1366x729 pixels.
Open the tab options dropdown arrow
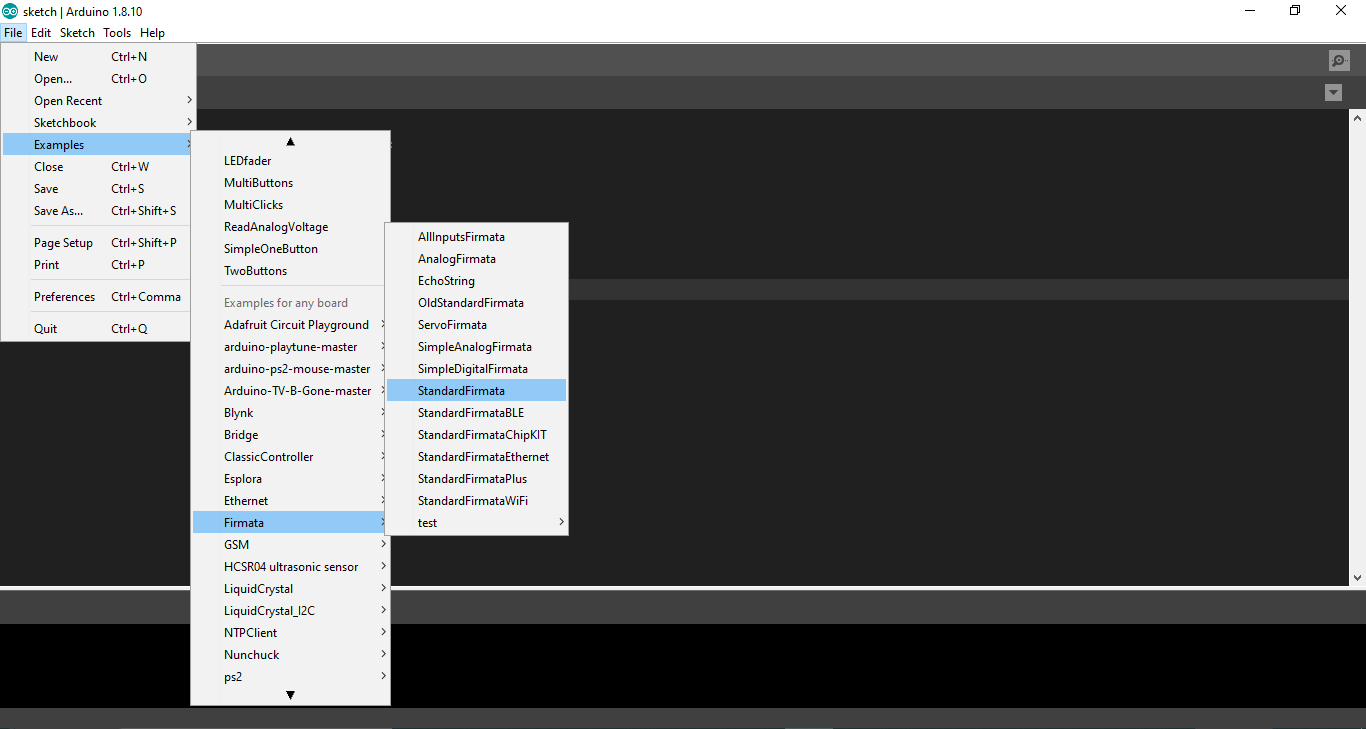coord(1333,93)
